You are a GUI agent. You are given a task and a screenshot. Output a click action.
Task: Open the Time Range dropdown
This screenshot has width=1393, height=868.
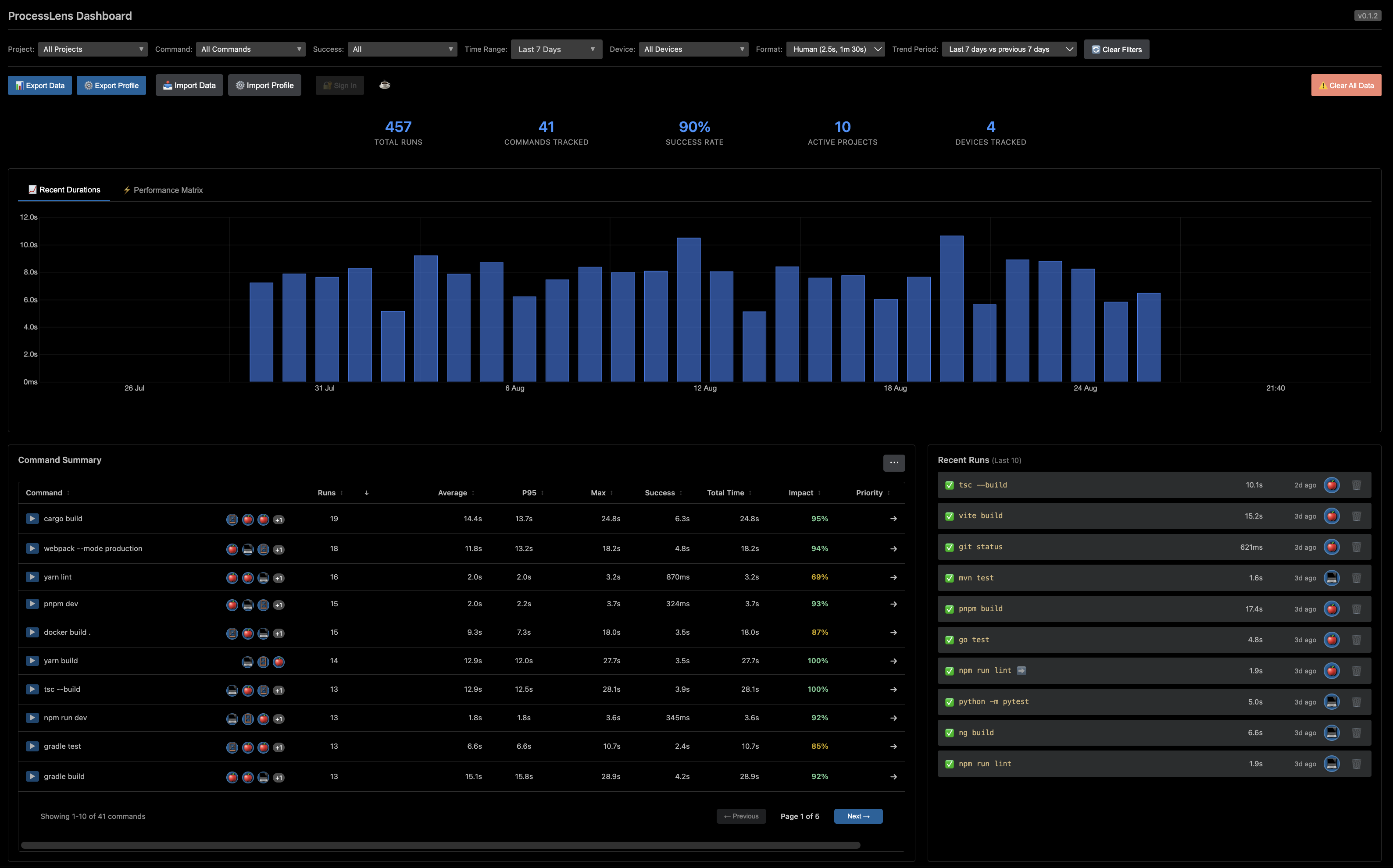[x=556, y=50]
